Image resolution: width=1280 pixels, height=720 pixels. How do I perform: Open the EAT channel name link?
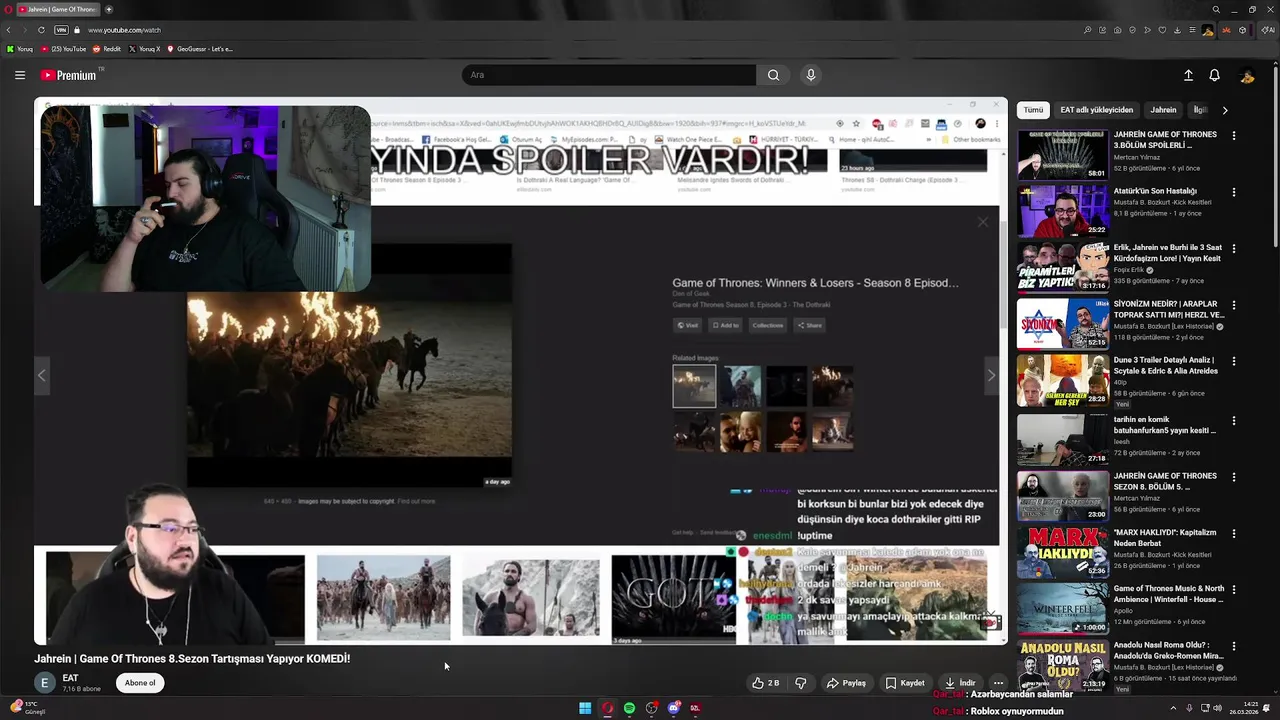point(70,678)
